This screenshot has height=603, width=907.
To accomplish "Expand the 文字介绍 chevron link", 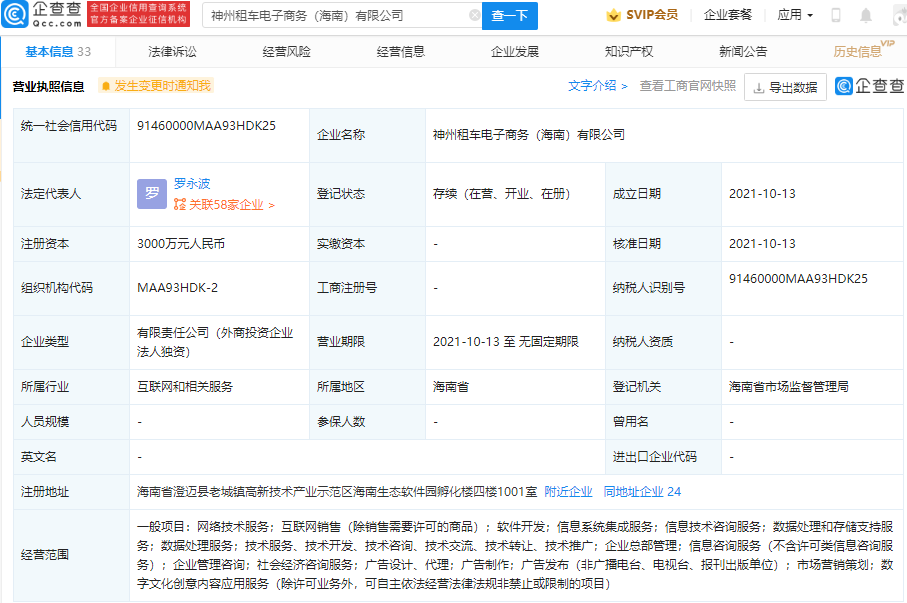I will tap(598, 87).
